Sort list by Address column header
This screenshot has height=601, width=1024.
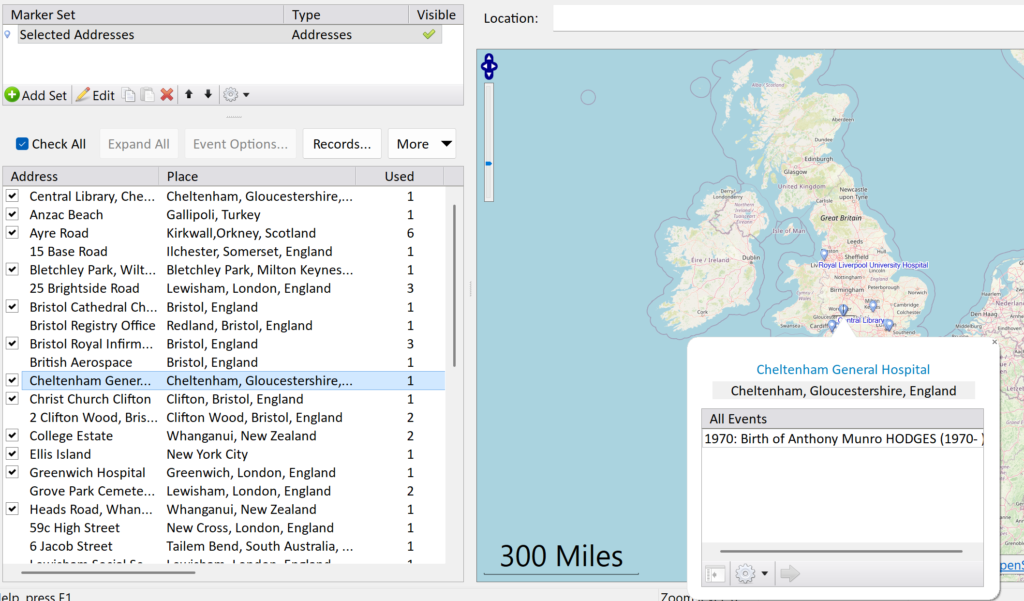pyautogui.click(x=81, y=176)
